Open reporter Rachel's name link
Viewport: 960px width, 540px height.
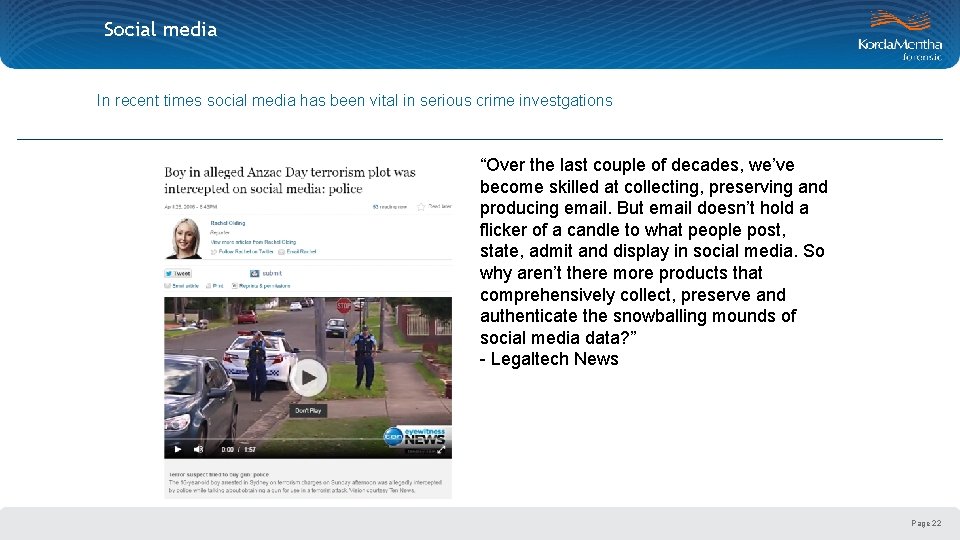click(x=228, y=223)
